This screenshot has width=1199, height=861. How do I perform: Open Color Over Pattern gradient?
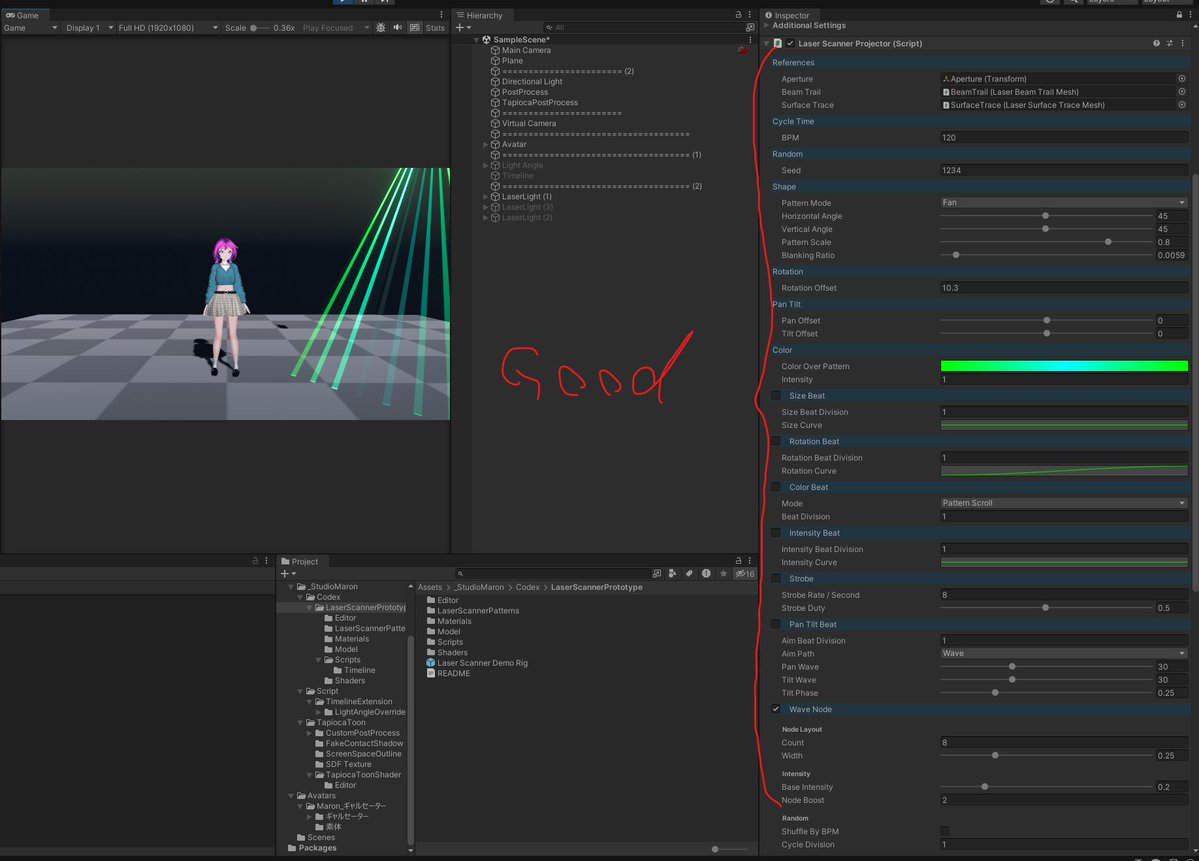[1064, 366]
